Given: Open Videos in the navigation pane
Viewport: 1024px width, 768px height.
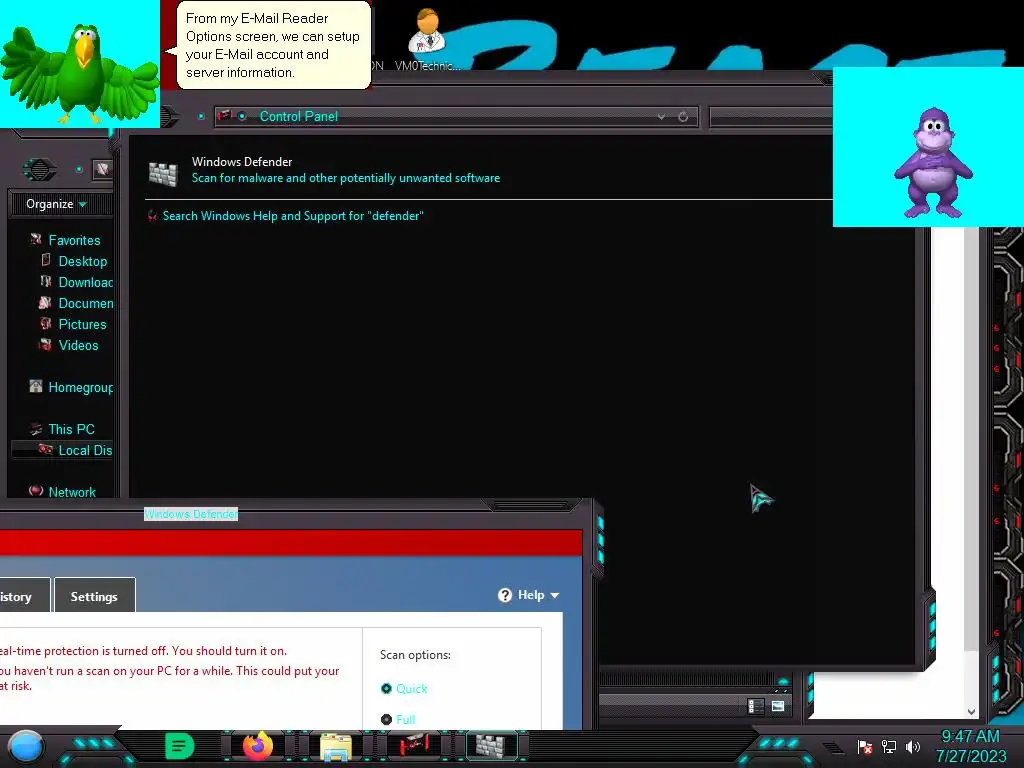Looking at the screenshot, I should pos(78,345).
